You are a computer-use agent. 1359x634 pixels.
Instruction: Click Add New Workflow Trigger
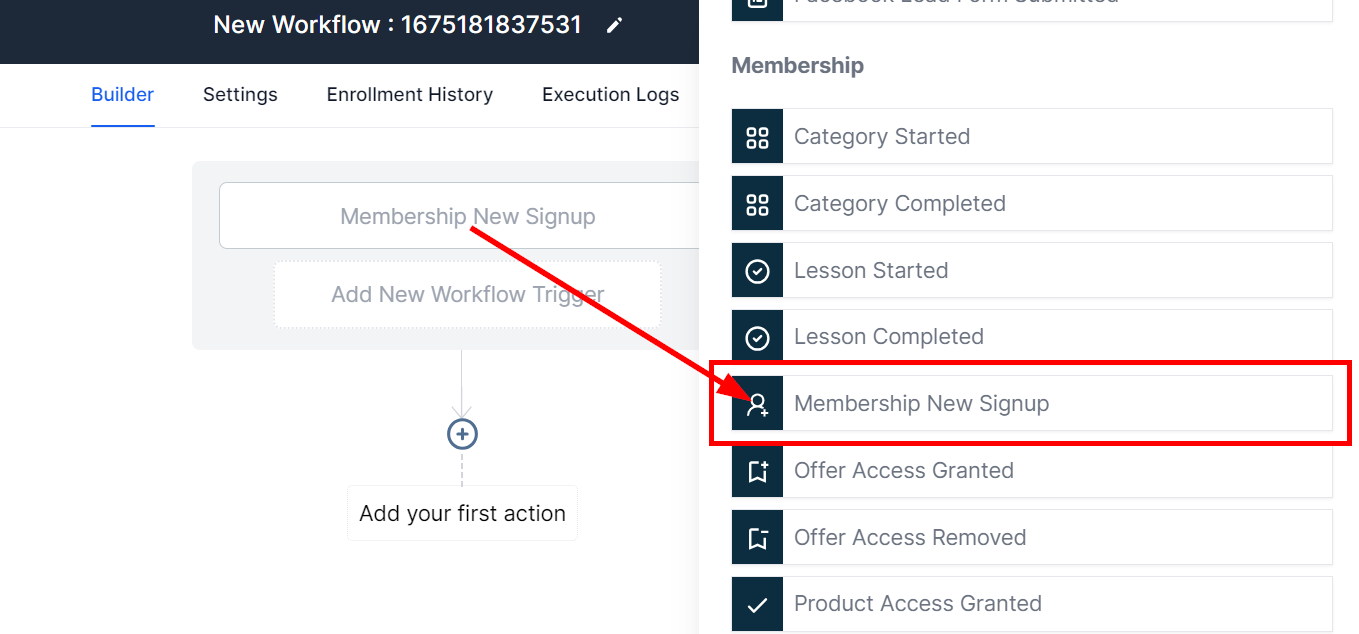467,295
